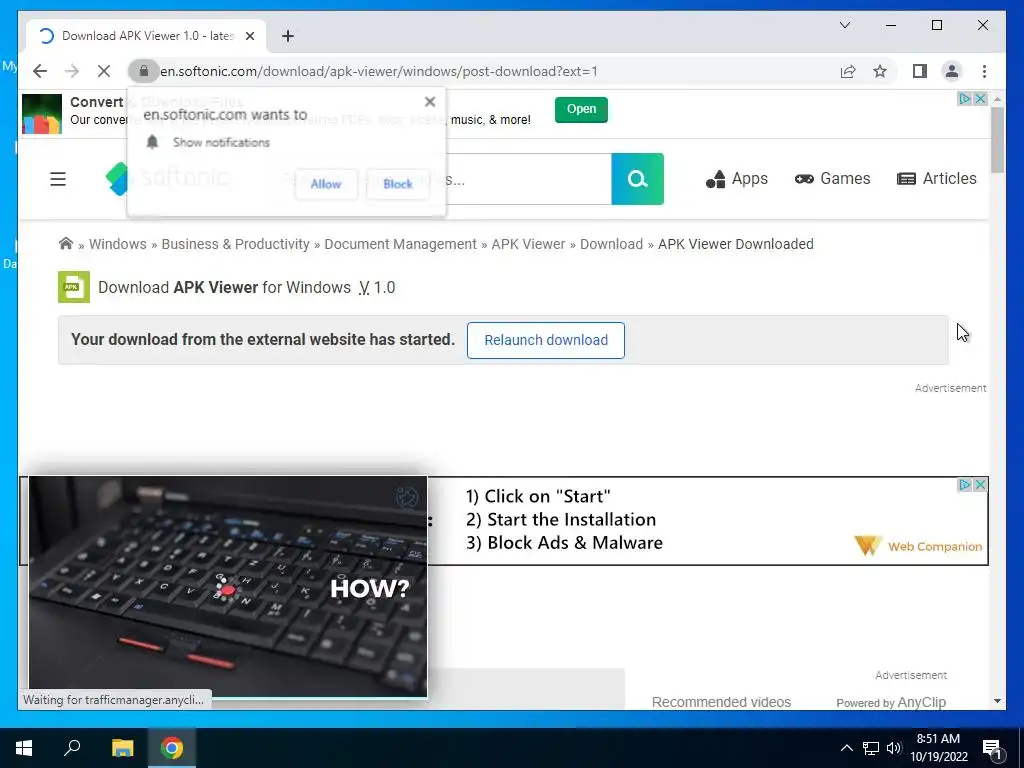Stop loading the page with X button
Viewport: 1024px width, 768px height.
(104, 71)
